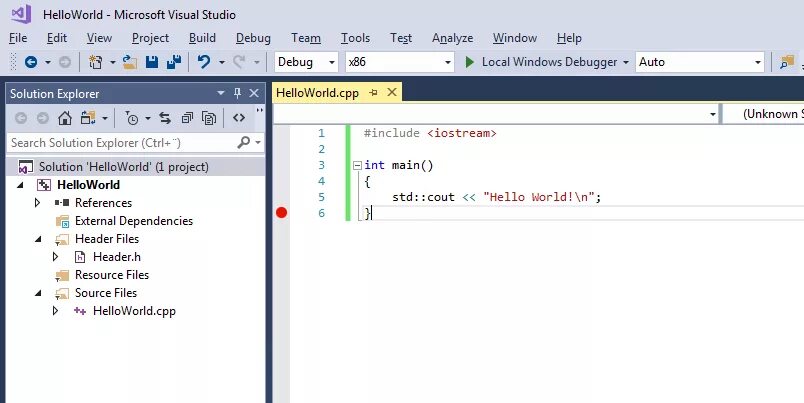Close the Solution Explorer panel

tap(254, 93)
